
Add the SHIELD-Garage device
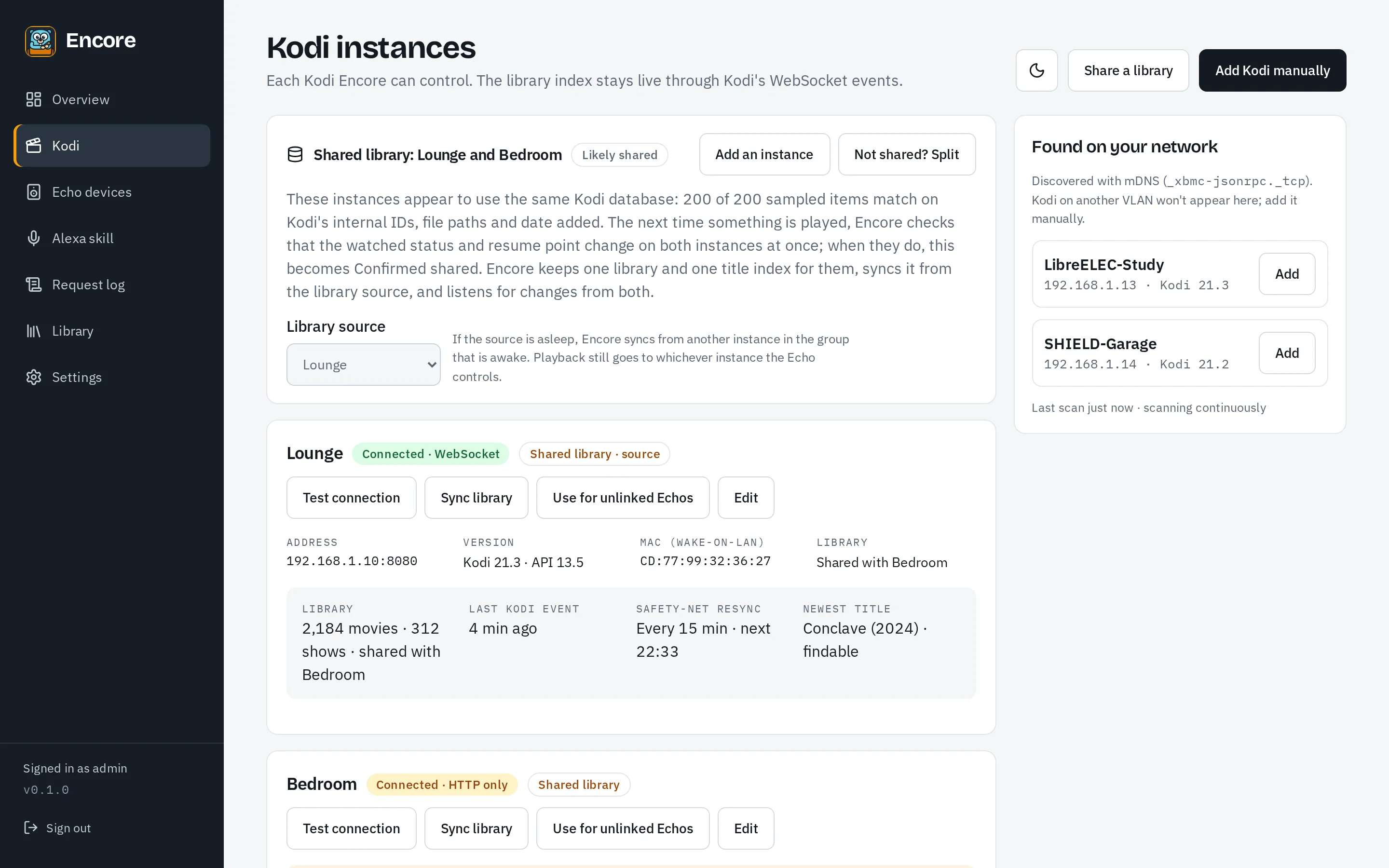[1287, 353]
